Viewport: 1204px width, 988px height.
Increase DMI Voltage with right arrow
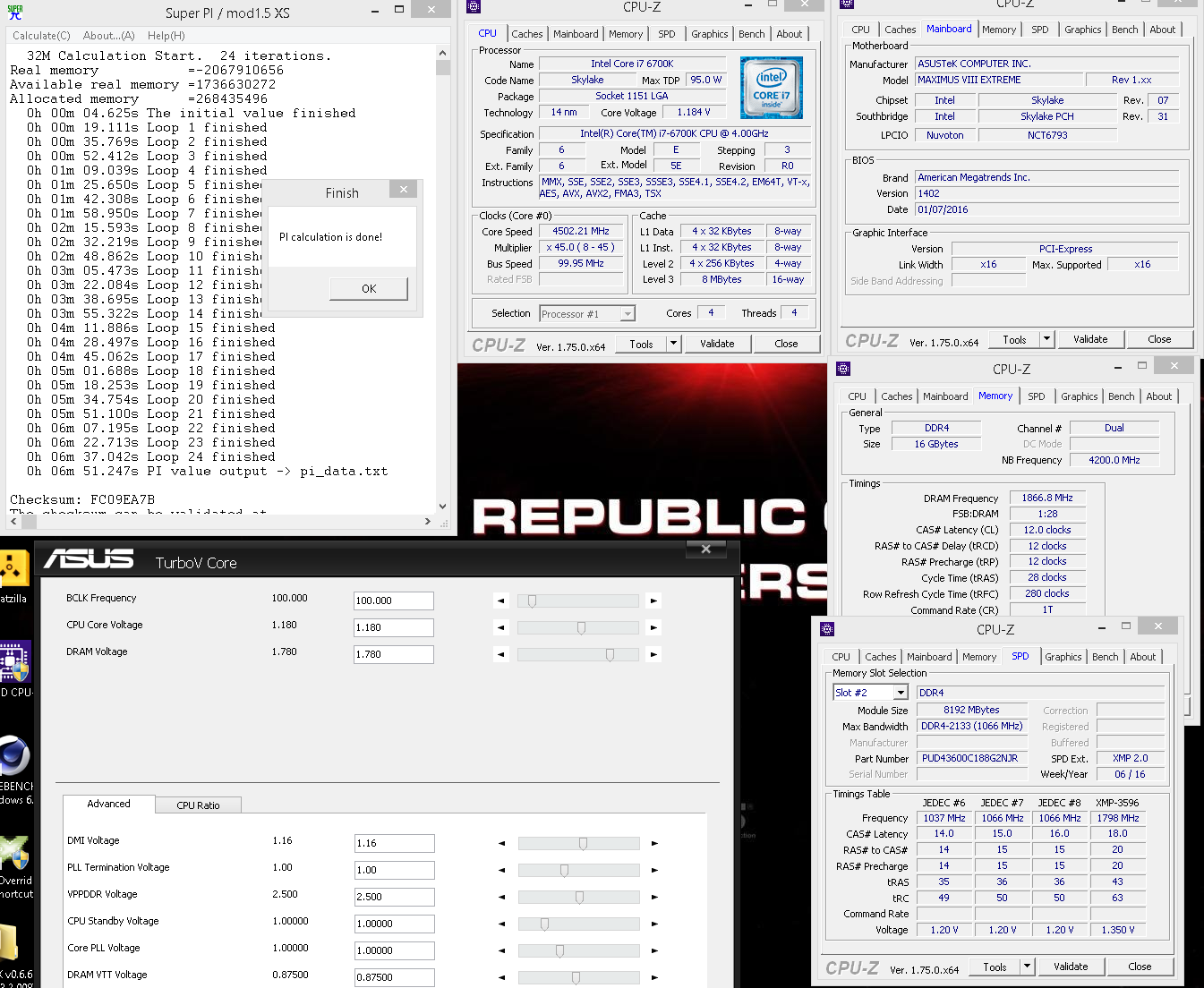click(654, 843)
